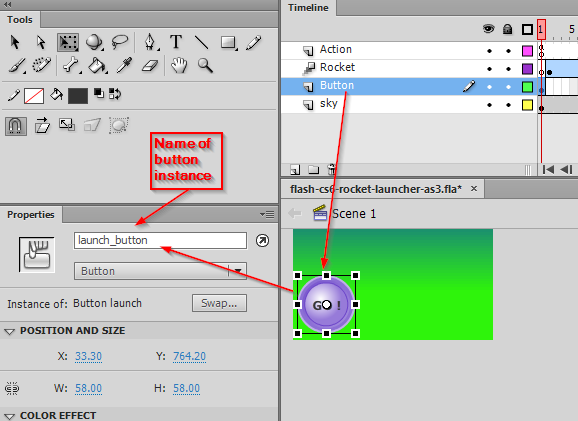
Task: Open the flash-cs6-rocket-launcher-as3.fla document tab
Action: (x=375, y=189)
